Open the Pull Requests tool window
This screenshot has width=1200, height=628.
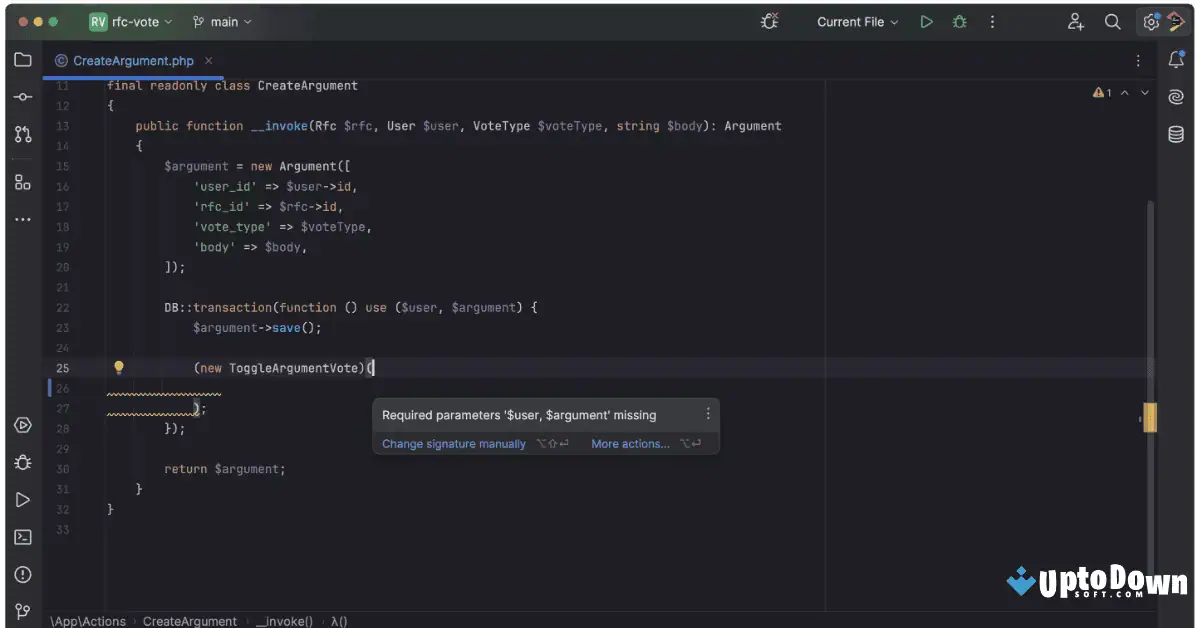point(23,134)
